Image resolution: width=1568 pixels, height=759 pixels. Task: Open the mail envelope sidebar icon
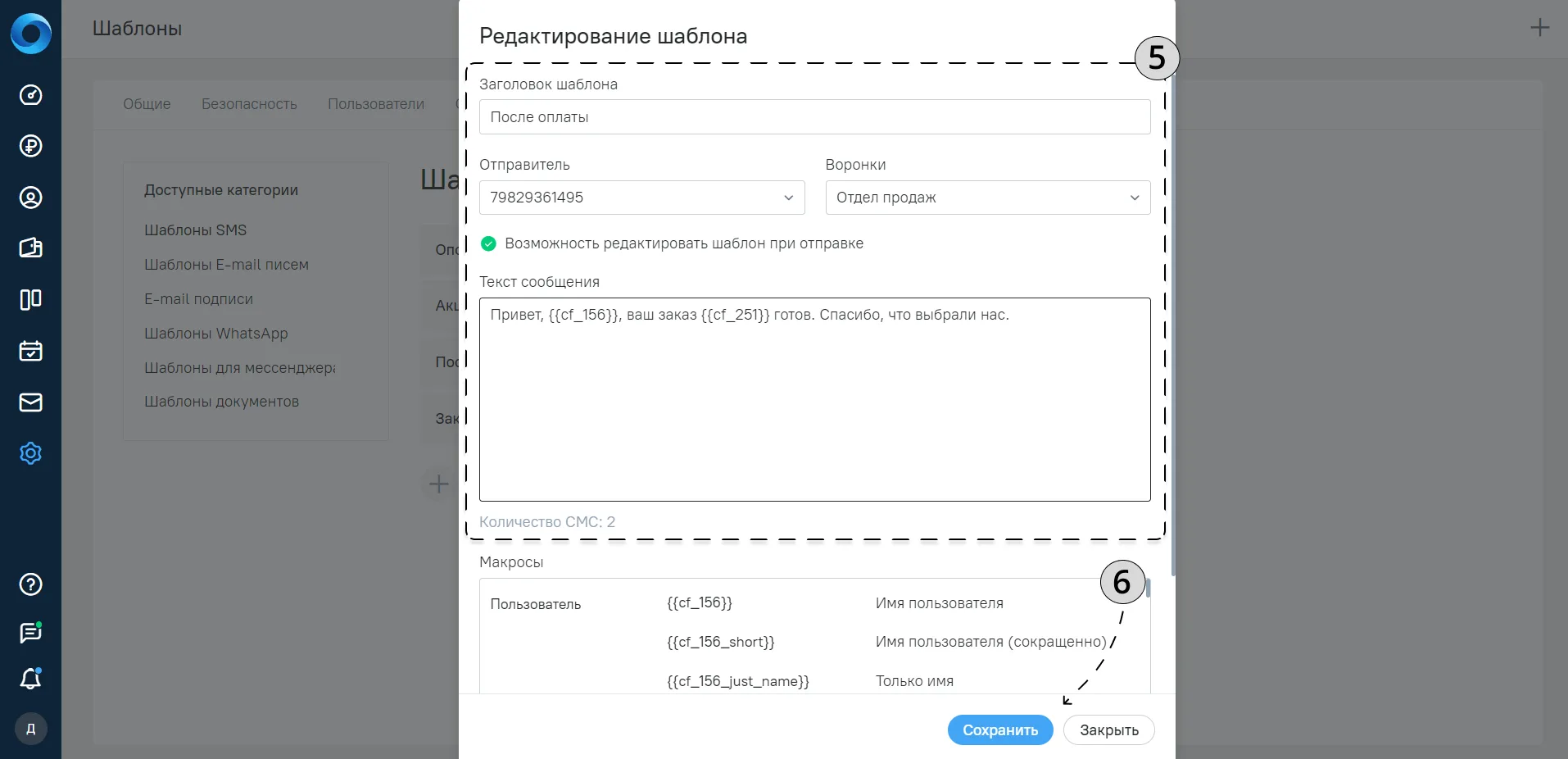pyautogui.click(x=30, y=402)
